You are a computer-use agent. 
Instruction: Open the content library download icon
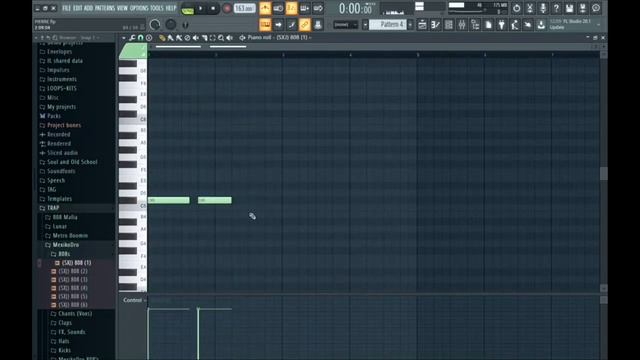pyautogui.click(x=541, y=24)
